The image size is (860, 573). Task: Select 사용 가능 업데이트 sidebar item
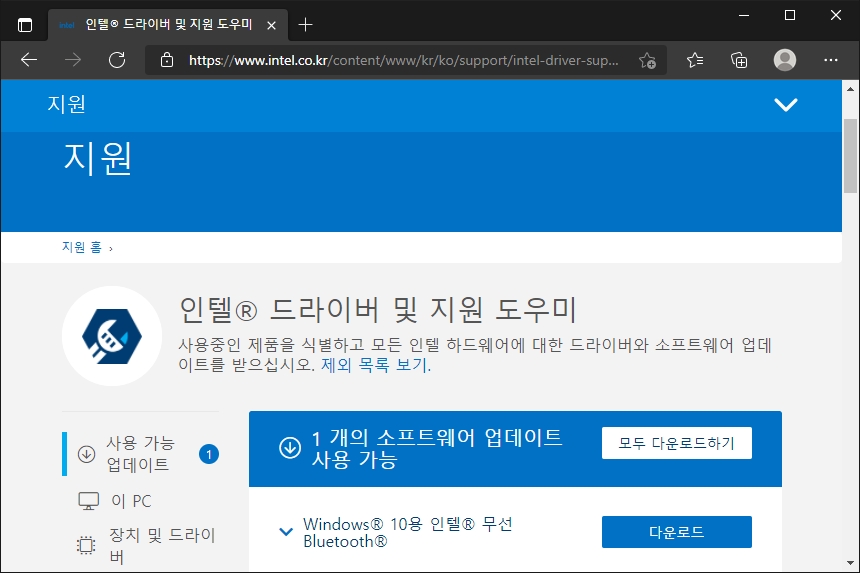point(142,453)
